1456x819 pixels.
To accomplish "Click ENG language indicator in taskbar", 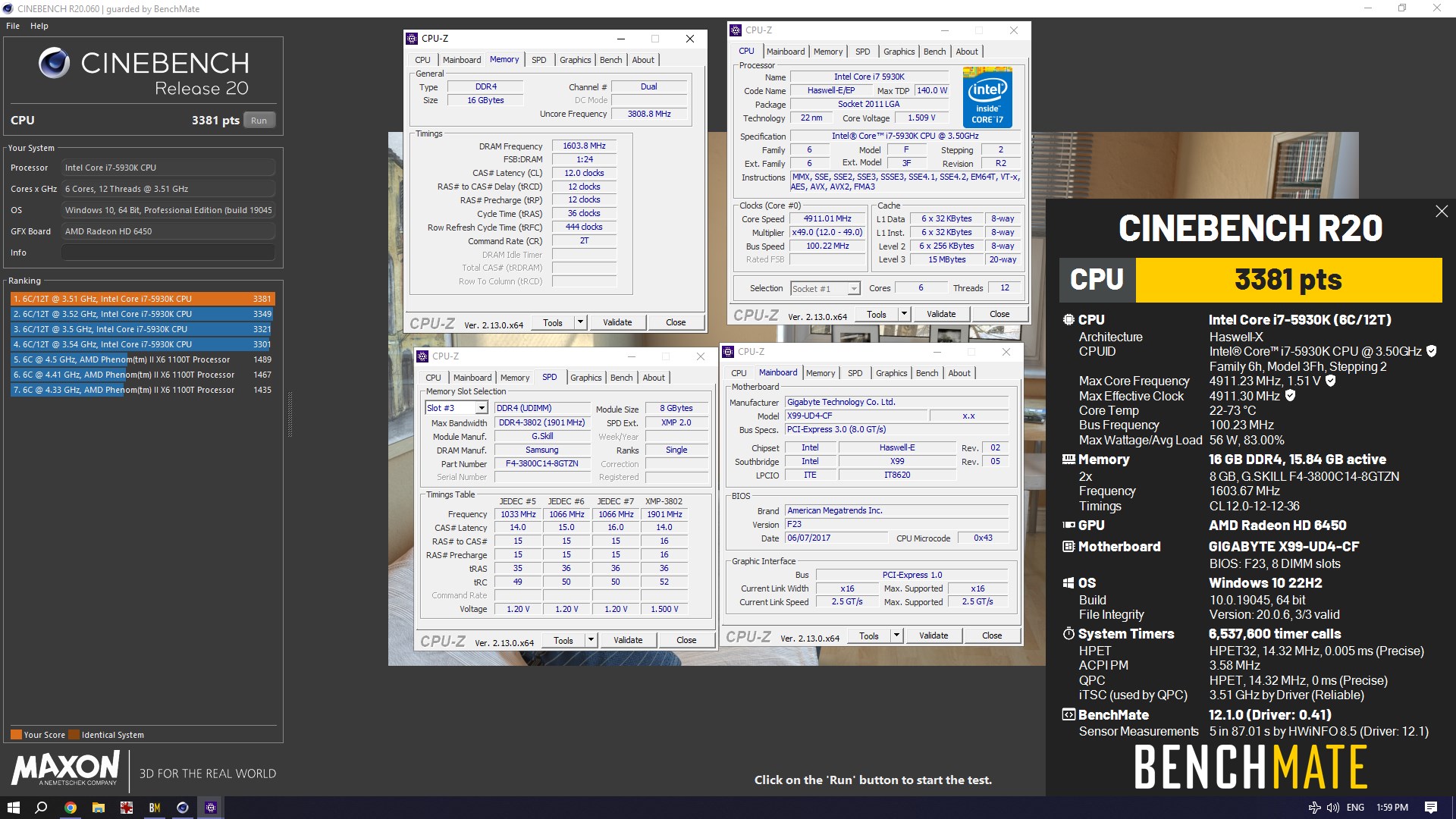I will click(x=1355, y=808).
